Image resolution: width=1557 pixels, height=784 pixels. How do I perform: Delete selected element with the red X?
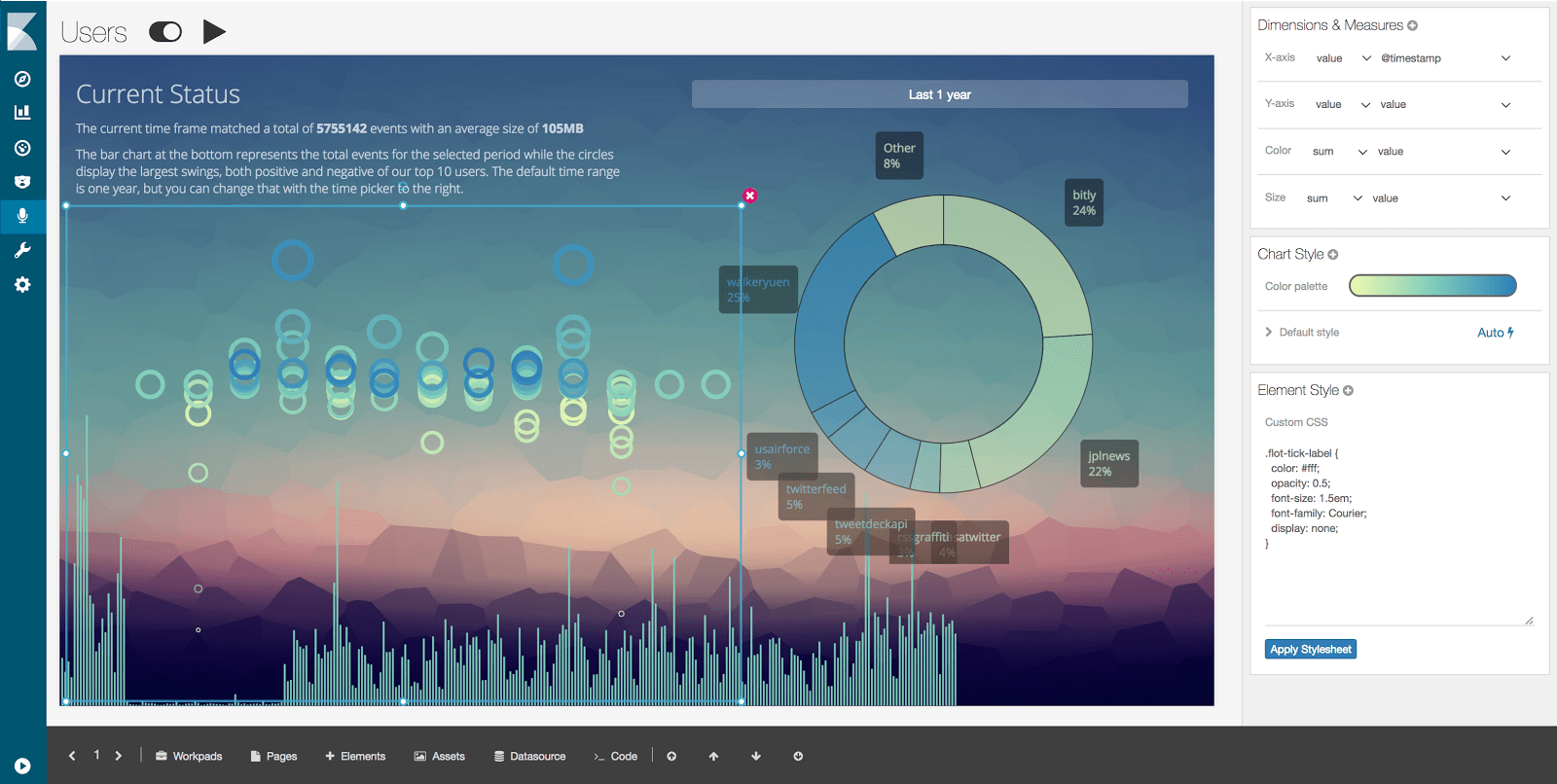click(750, 196)
